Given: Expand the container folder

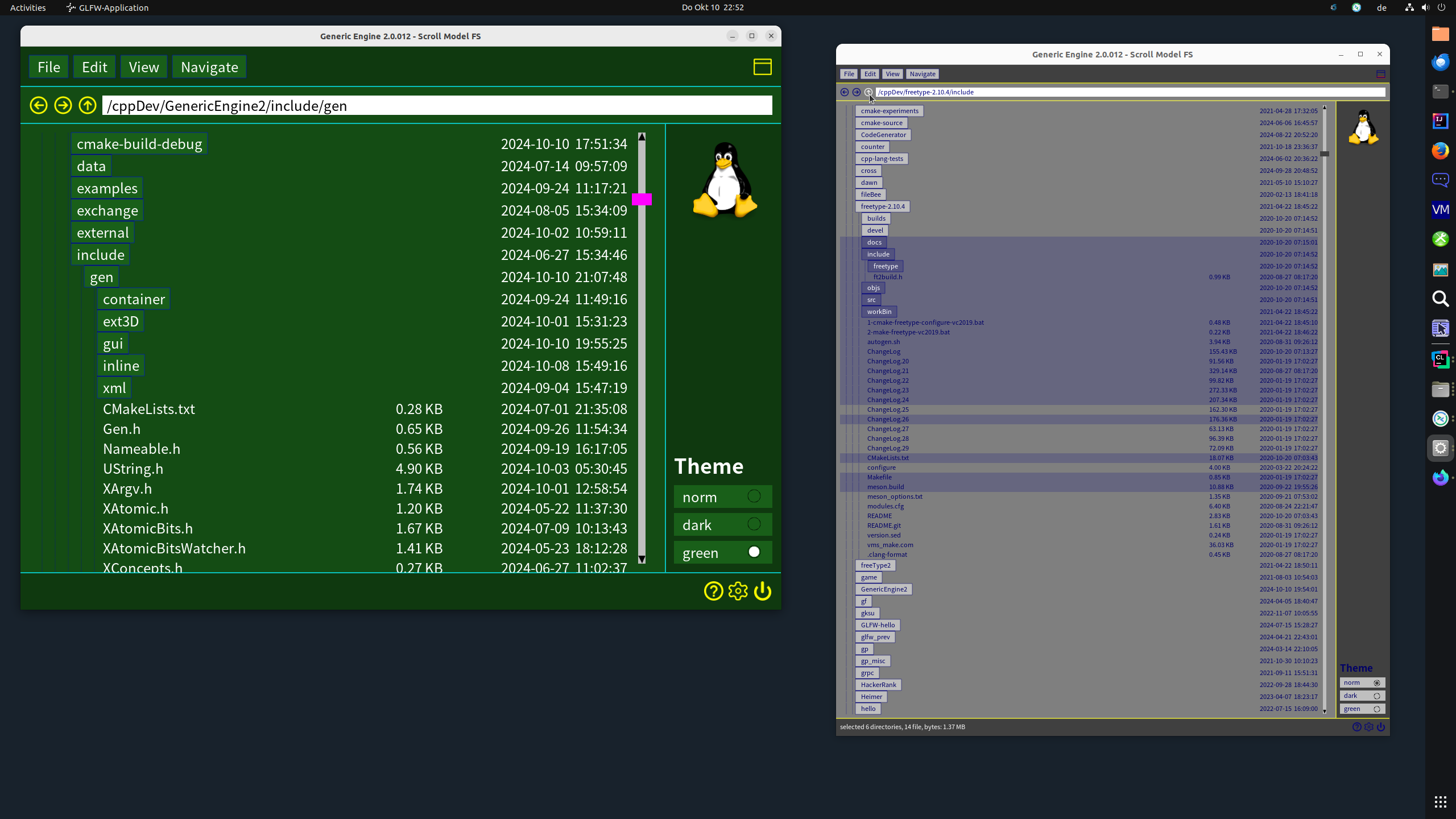Looking at the screenshot, I should [x=134, y=299].
